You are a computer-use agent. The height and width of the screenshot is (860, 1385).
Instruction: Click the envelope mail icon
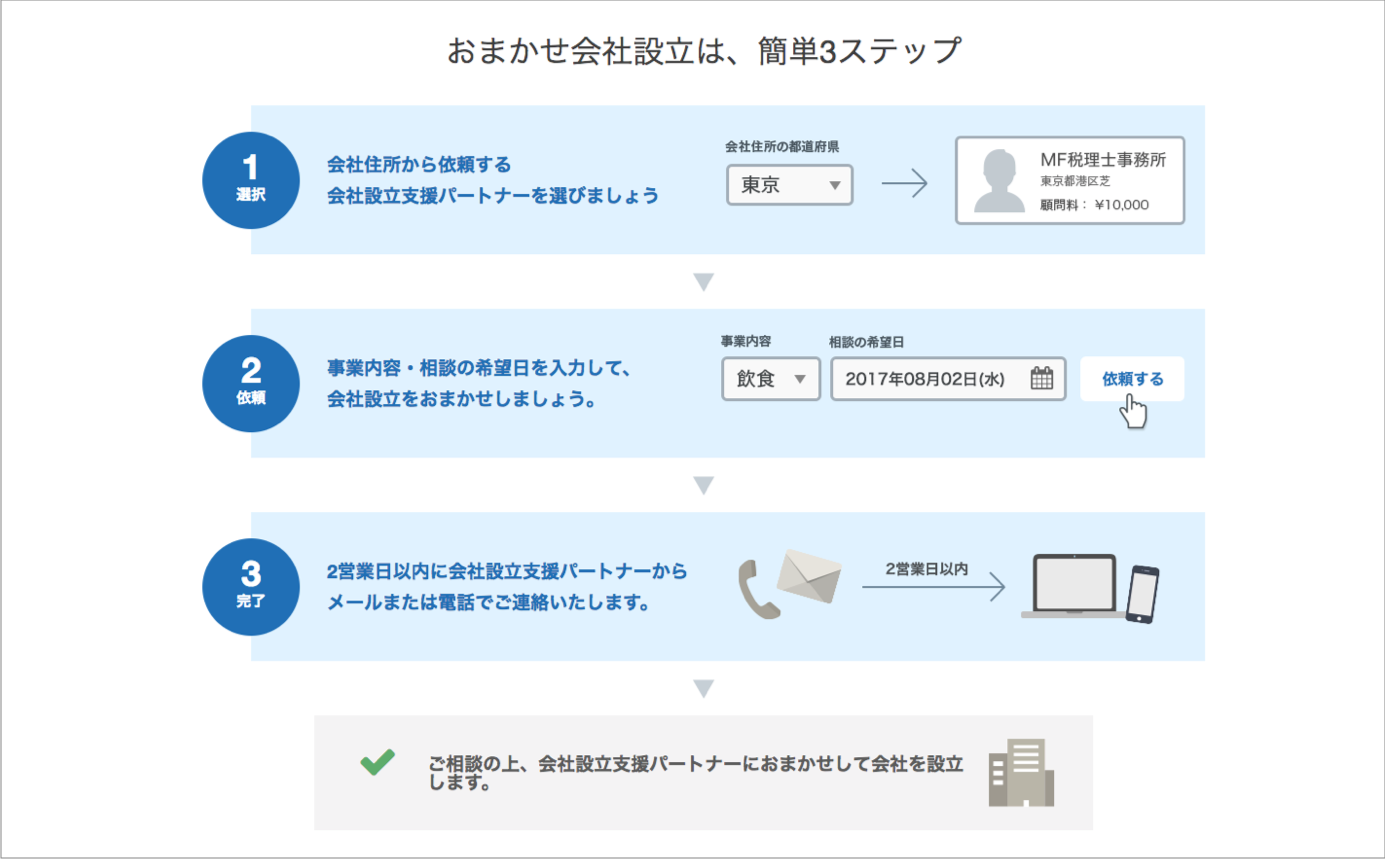click(808, 574)
